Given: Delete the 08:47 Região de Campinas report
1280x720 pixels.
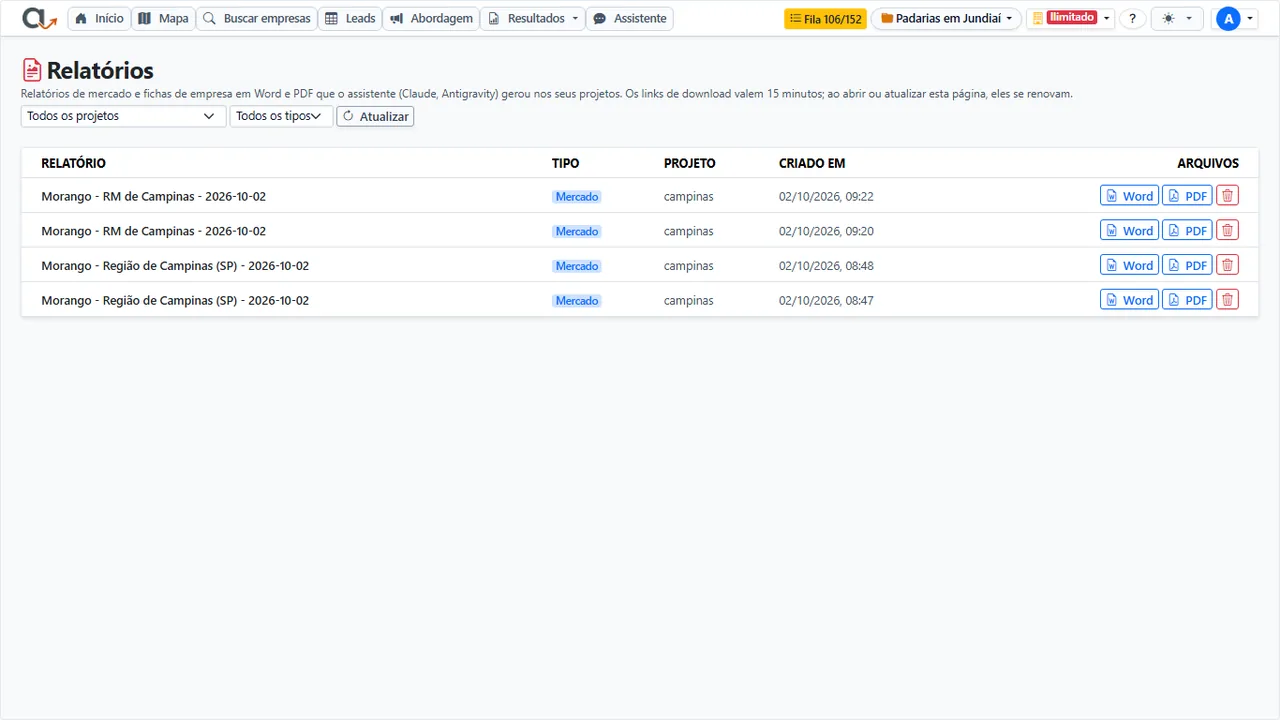Looking at the screenshot, I should point(1227,299).
